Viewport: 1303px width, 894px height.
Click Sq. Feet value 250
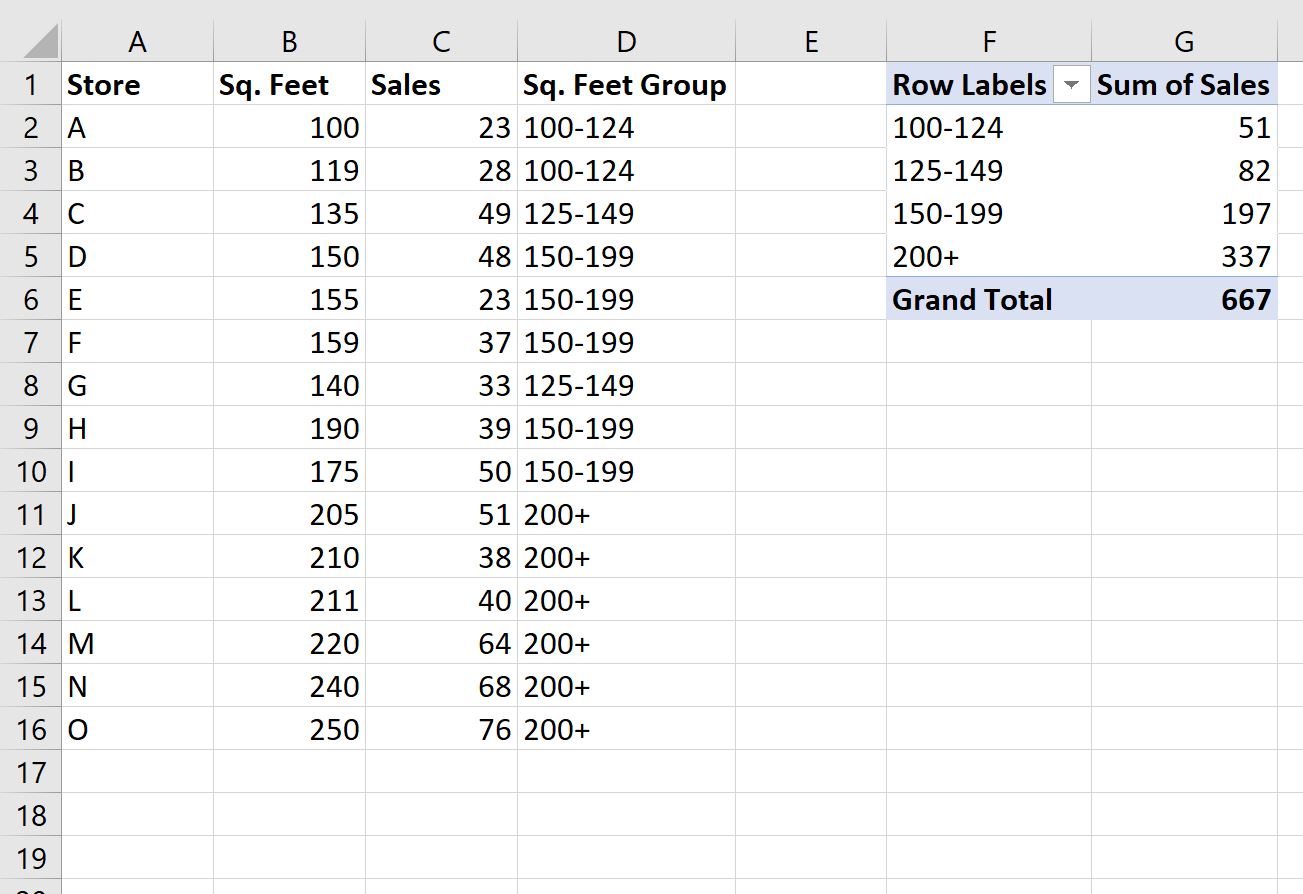point(289,730)
